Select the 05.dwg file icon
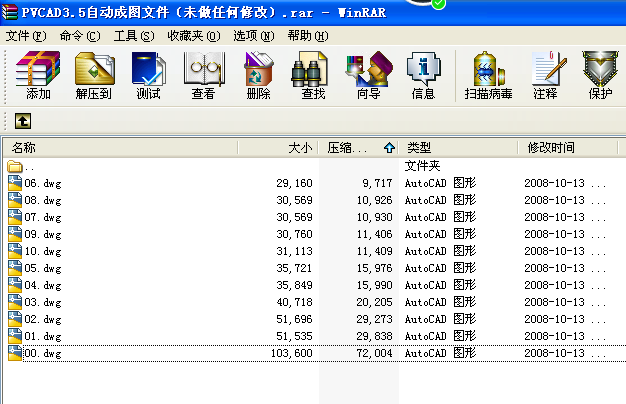This screenshot has width=626, height=404. click(x=15, y=268)
